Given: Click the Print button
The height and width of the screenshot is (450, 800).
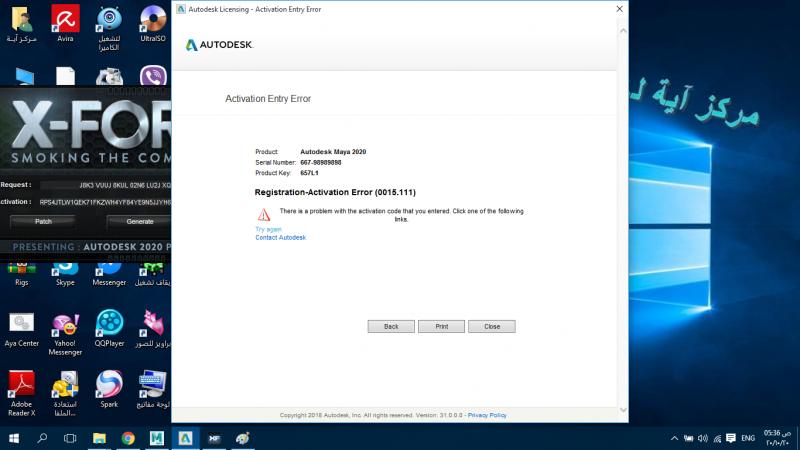Looking at the screenshot, I should pos(441,327).
